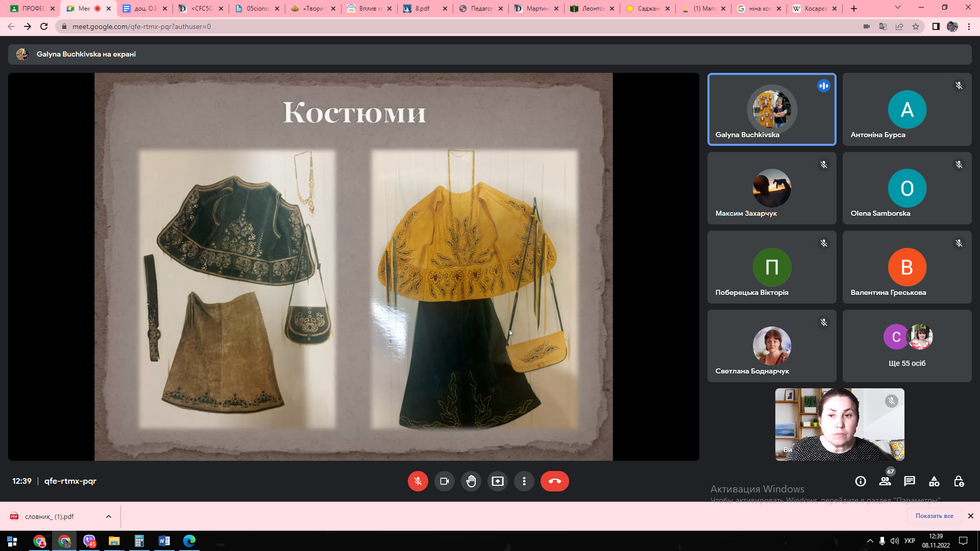Open the Ще 55 осіб participants tile
This screenshot has height=551, width=980.
click(906, 345)
